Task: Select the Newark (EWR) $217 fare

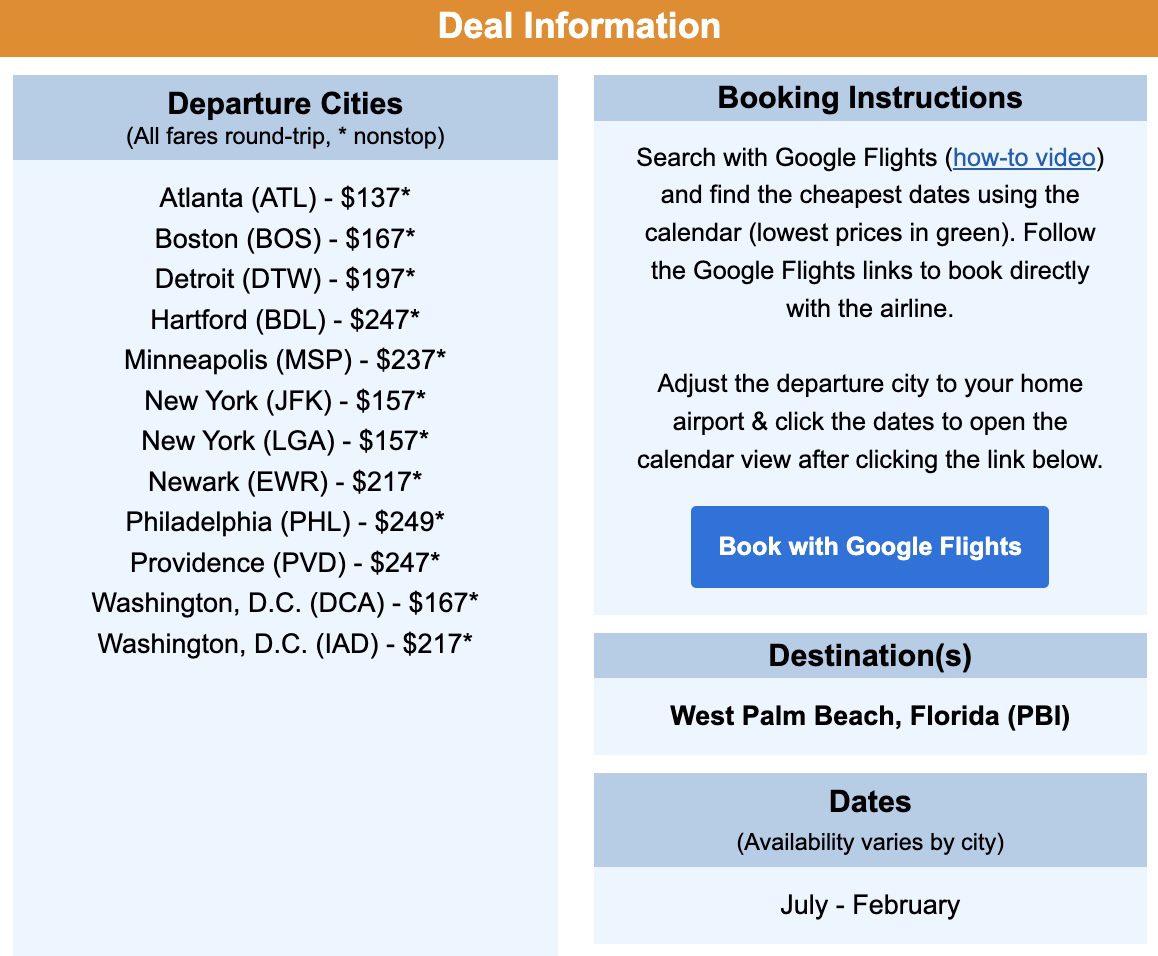Action: [x=286, y=481]
